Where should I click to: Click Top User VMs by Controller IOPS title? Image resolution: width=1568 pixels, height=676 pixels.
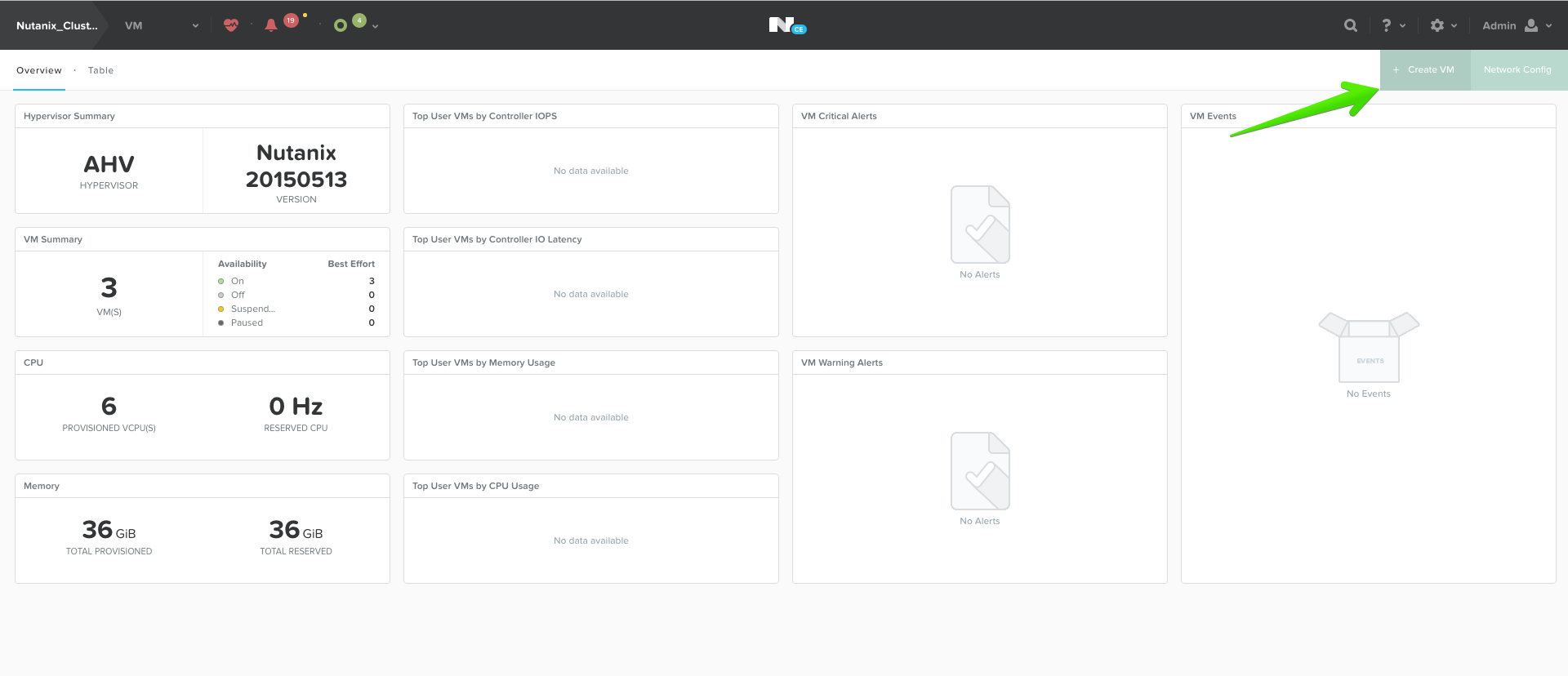pyautogui.click(x=484, y=116)
